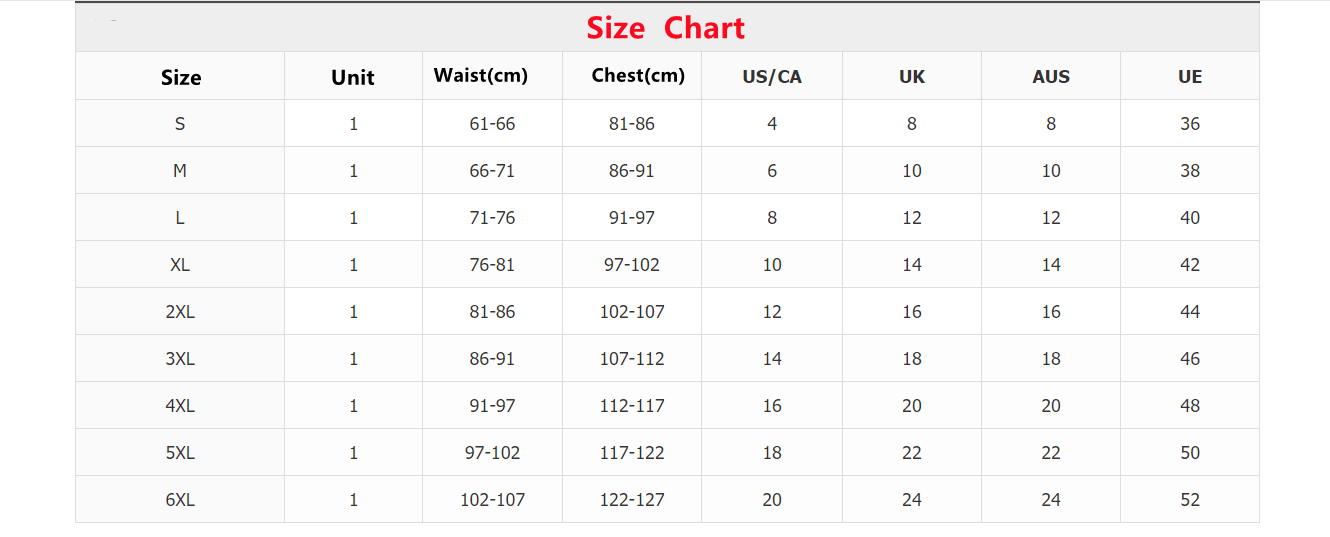Click the UE value 36
1330x537 pixels.
point(1190,124)
